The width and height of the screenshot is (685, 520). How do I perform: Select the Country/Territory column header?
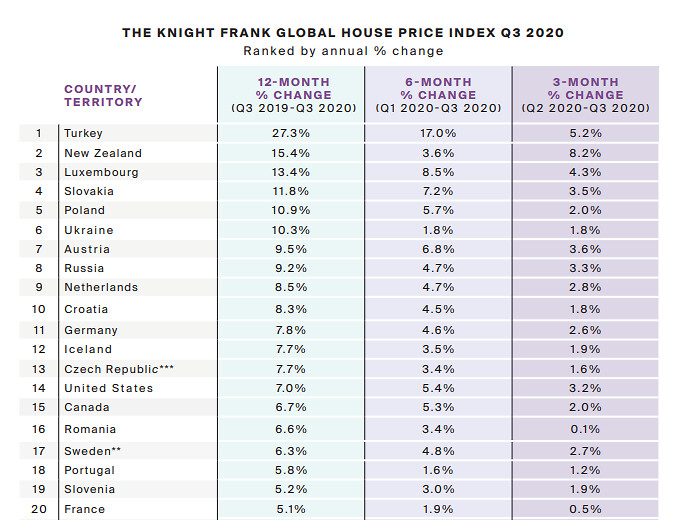pyautogui.click(x=103, y=95)
